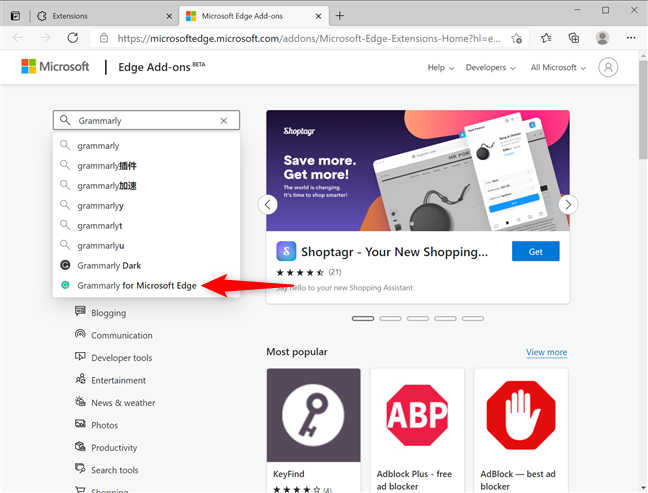This screenshot has width=648, height=493.
Task: Choose the 'grammarly加速' suggestion
Action: (x=146, y=186)
